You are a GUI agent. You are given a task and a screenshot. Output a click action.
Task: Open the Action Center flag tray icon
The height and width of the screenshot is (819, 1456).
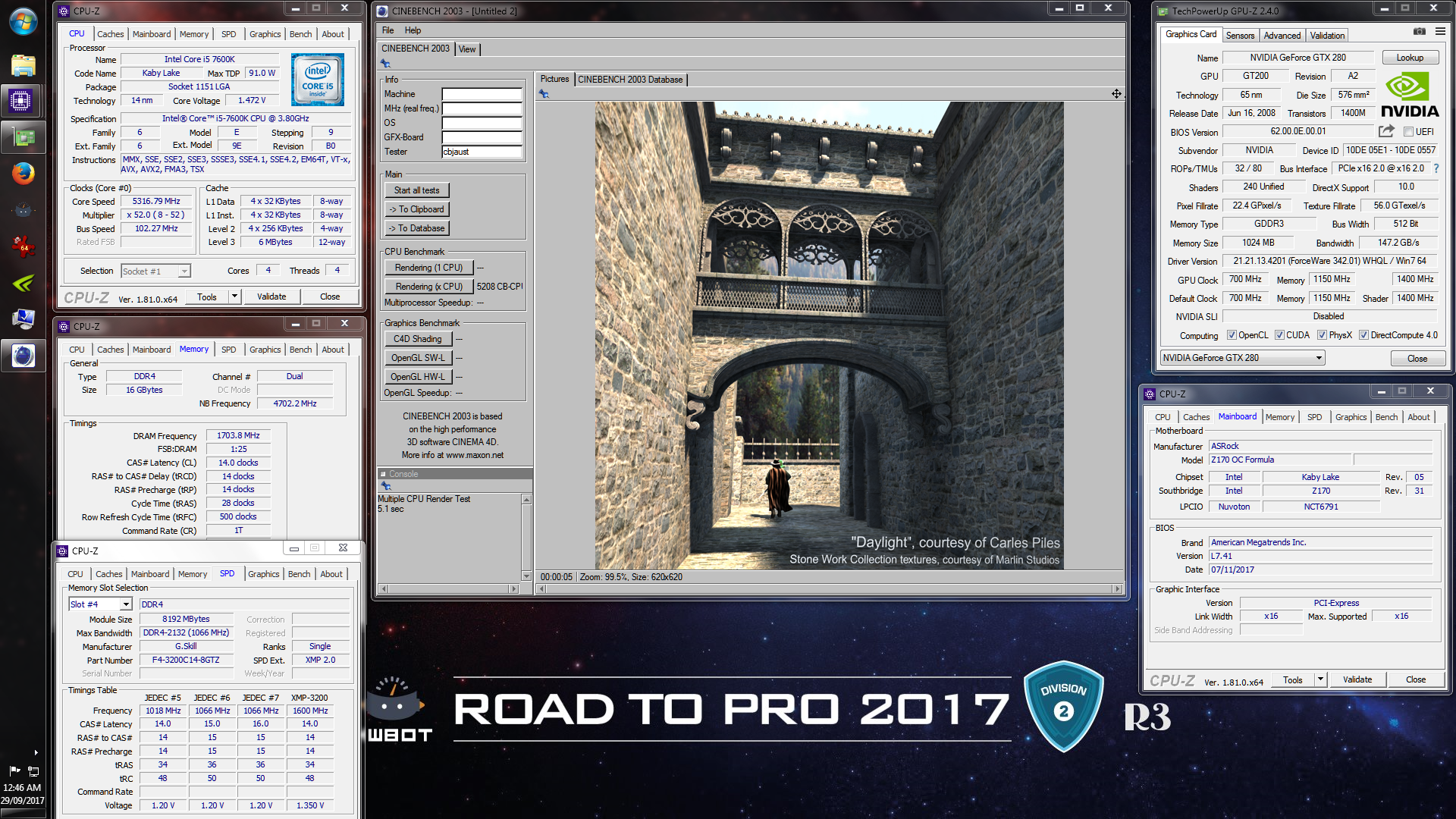click(x=14, y=771)
